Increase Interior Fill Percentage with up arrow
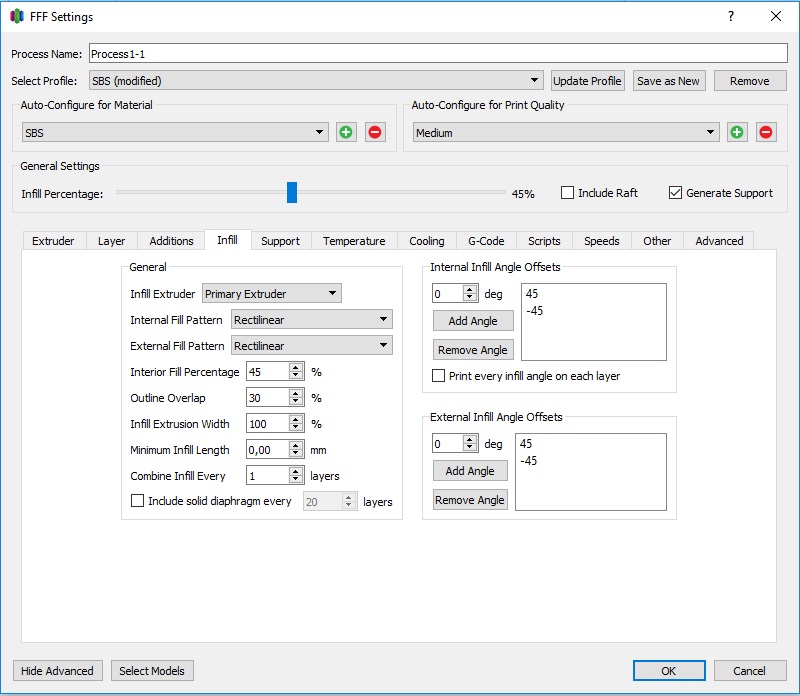The image size is (800, 696). [x=296, y=367]
